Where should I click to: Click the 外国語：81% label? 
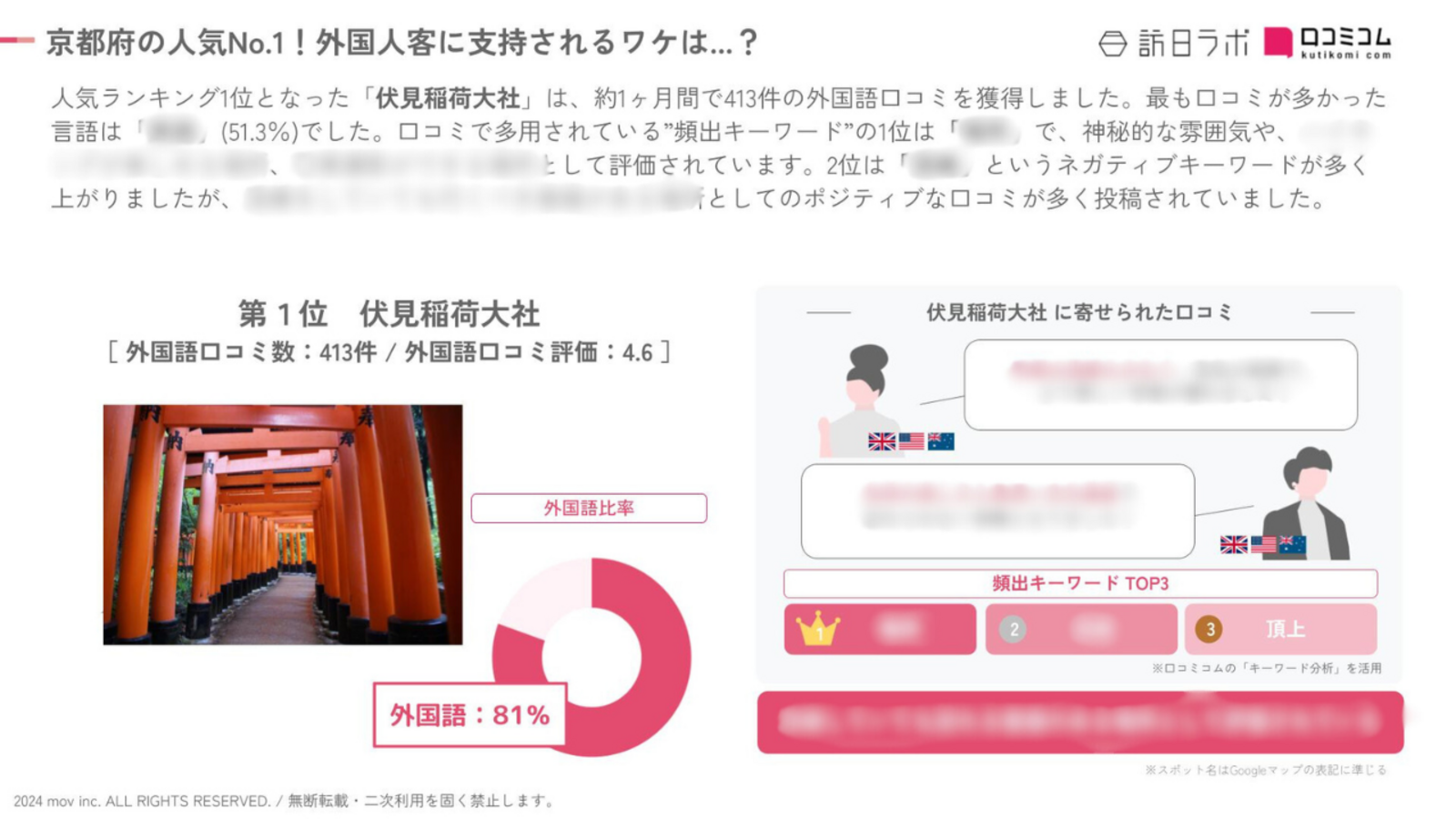click(x=470, y=715)
